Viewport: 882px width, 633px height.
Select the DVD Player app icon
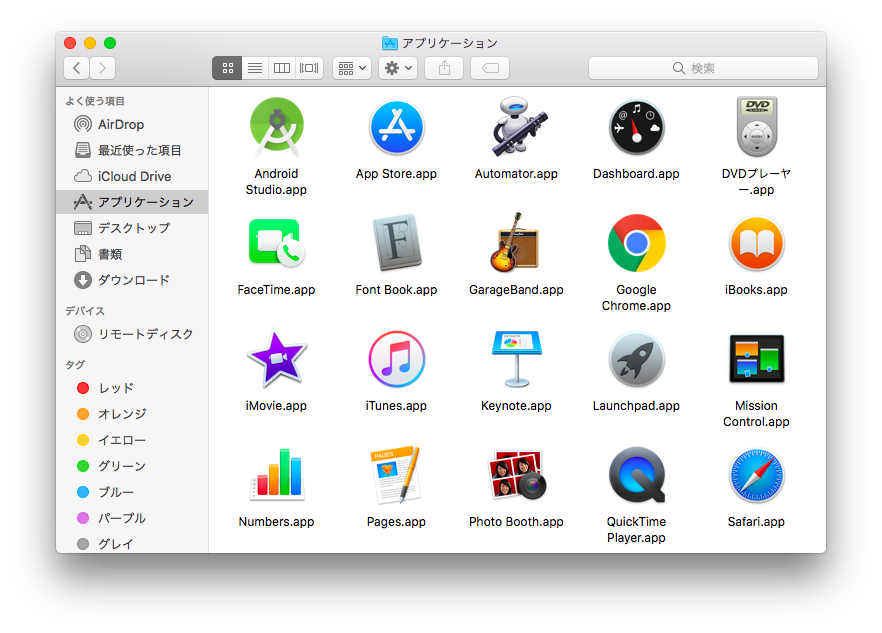point(757,127)
